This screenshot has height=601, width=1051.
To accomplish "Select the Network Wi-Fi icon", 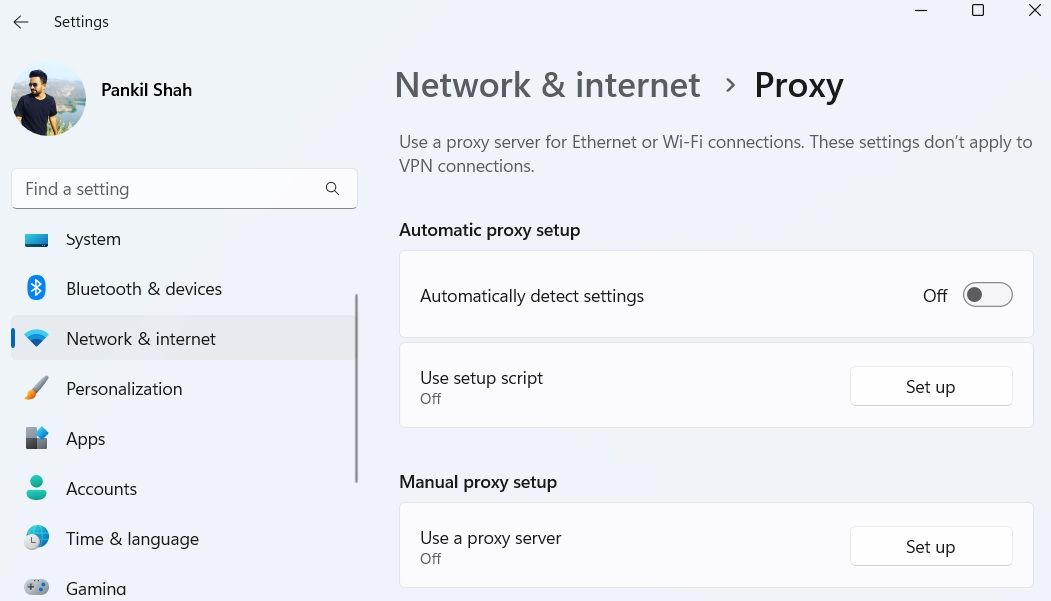I will 37,339.
